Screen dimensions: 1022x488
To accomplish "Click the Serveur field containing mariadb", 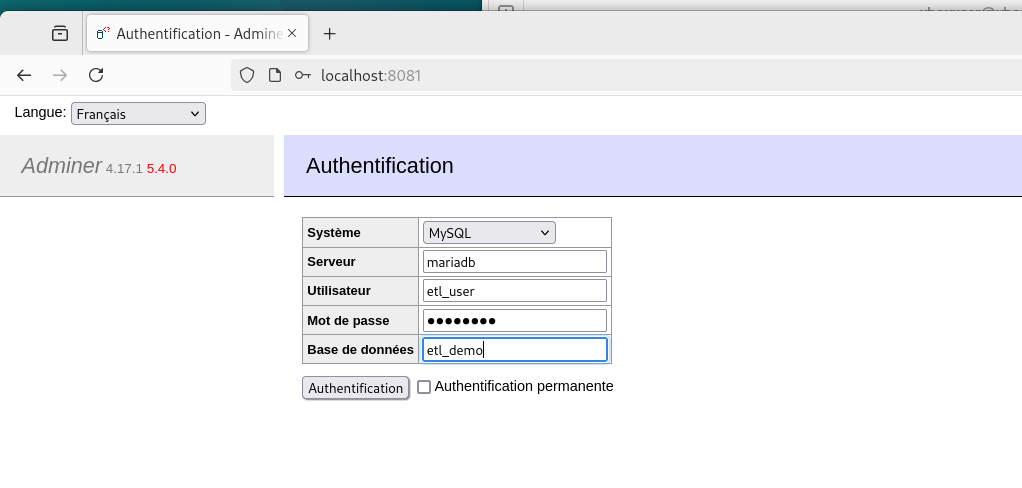I will pos(514,262).
